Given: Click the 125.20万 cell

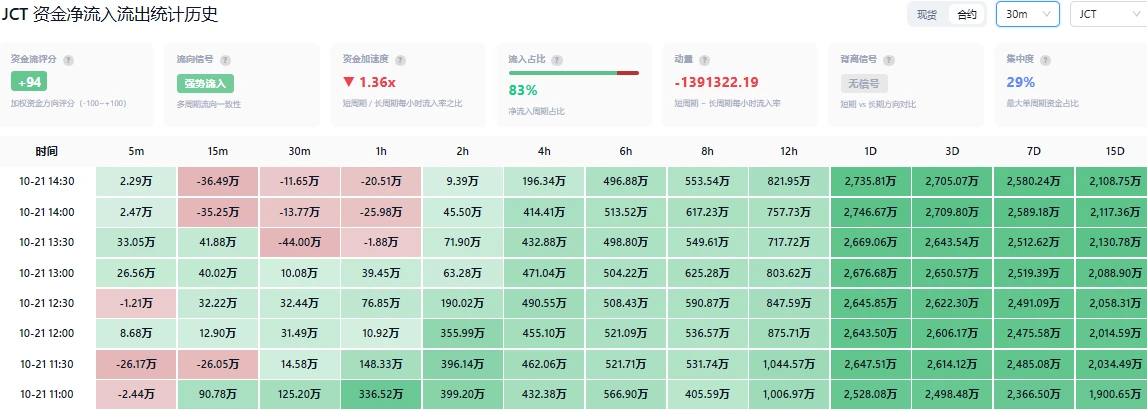Looking at the screenshot, I should 299,394.
